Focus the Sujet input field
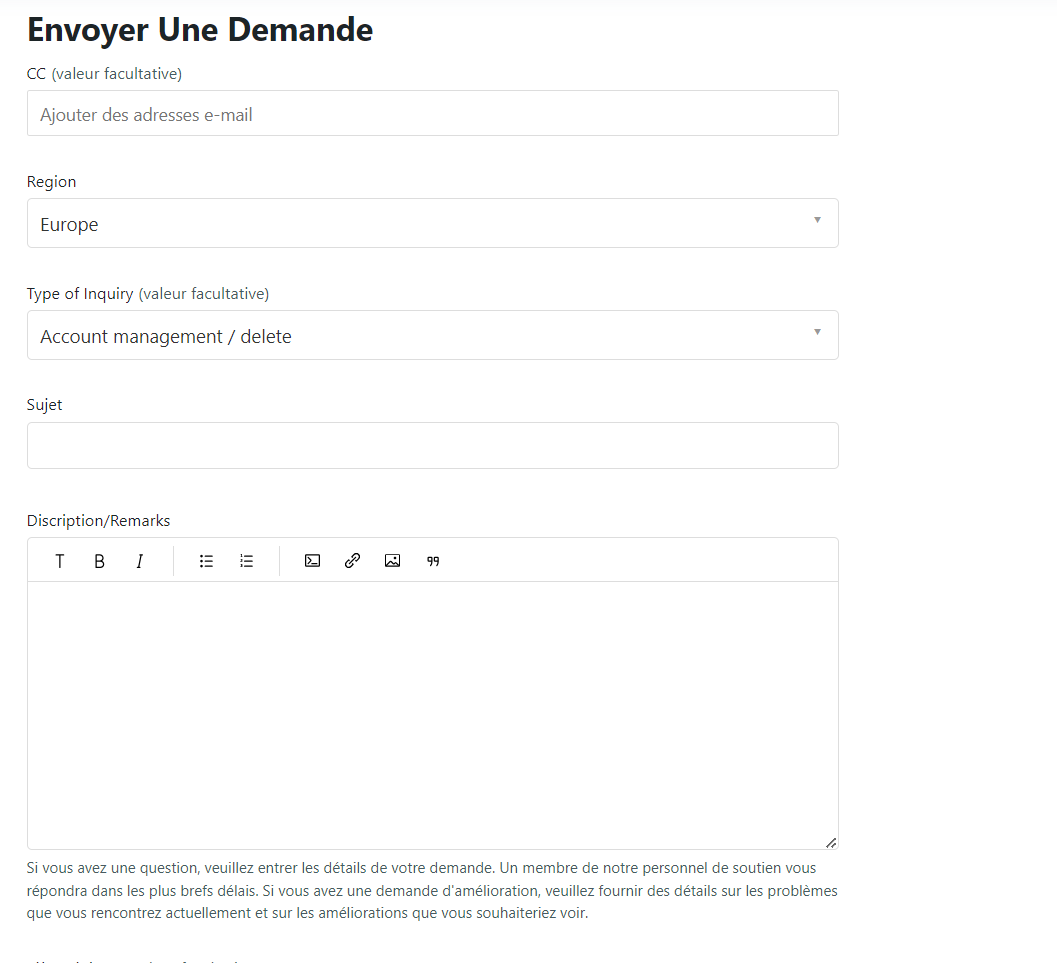 click(433, 445)
